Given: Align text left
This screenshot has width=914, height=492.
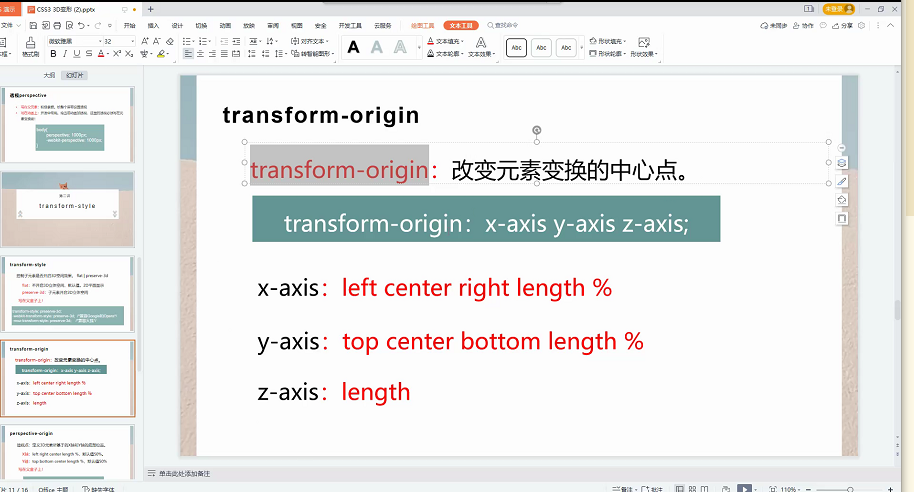Looking at the screenshot, I should [x=188, y=54].
